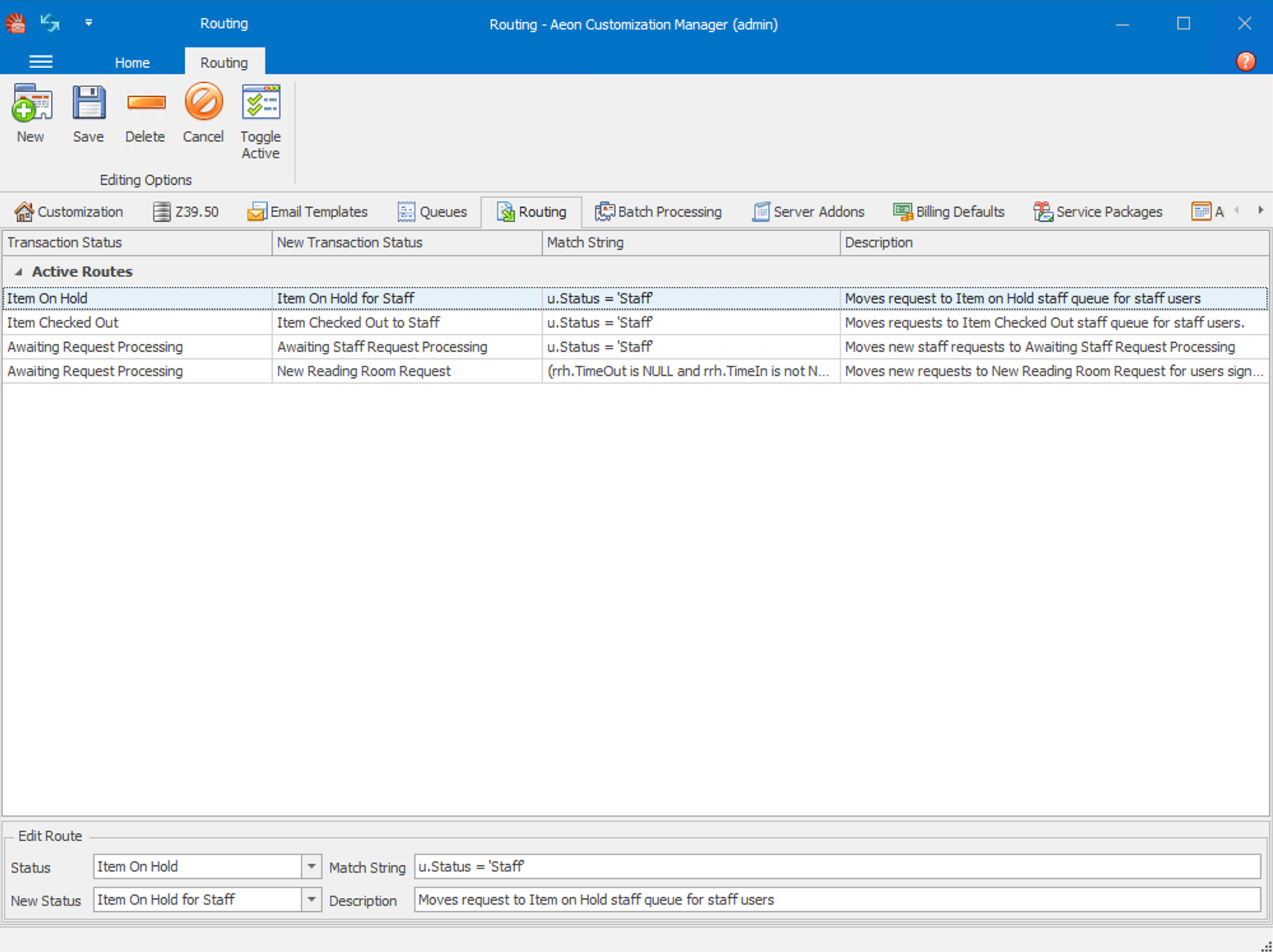Open the Queues tab
This screenshot has width=1273, height=952.
[x=433, y=212]
